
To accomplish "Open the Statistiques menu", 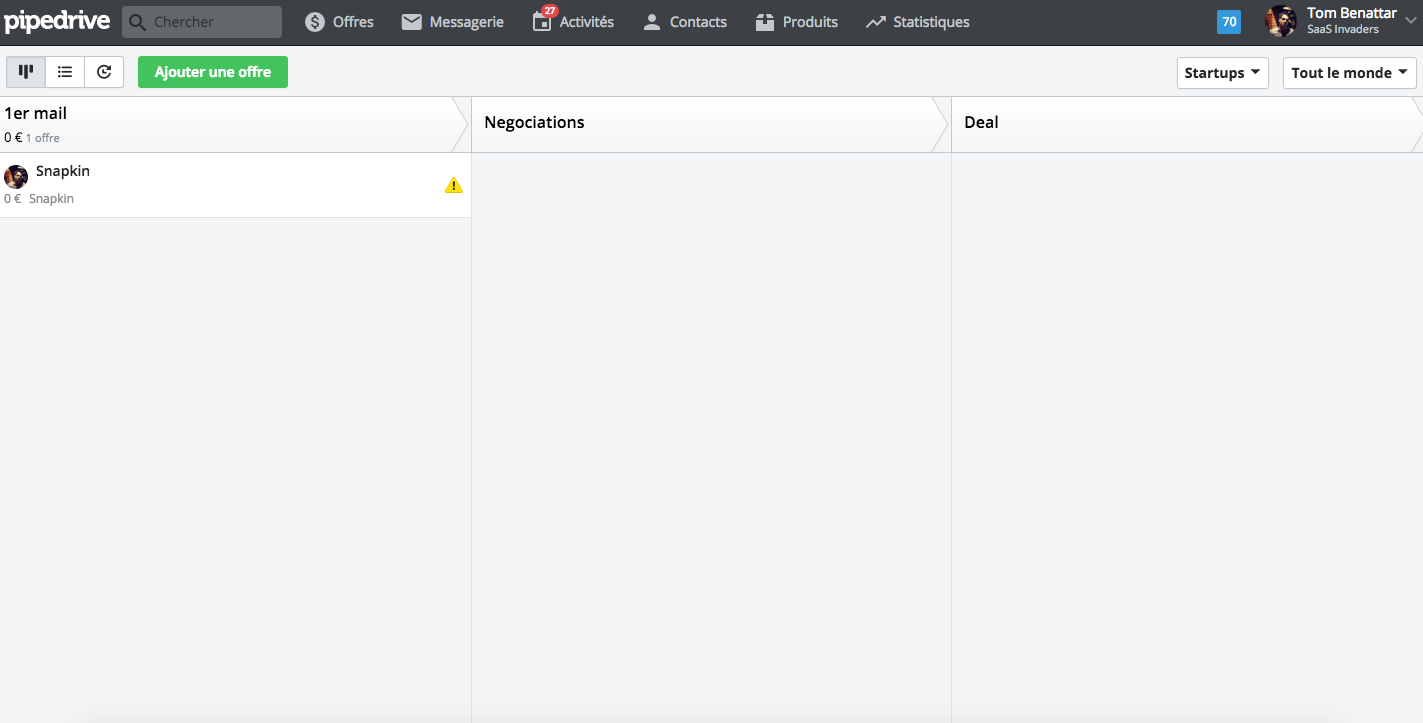I will tap(917, 22).
